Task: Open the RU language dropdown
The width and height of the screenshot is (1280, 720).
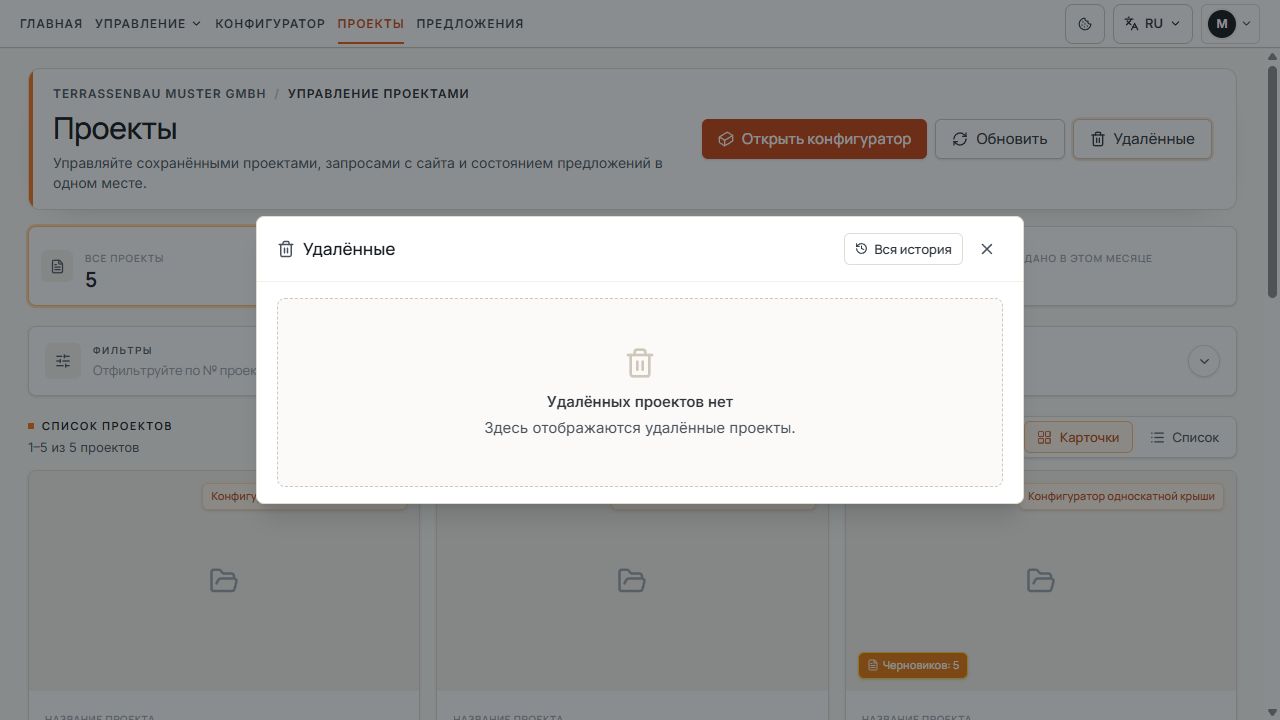Action: [x=1153, y=24]
